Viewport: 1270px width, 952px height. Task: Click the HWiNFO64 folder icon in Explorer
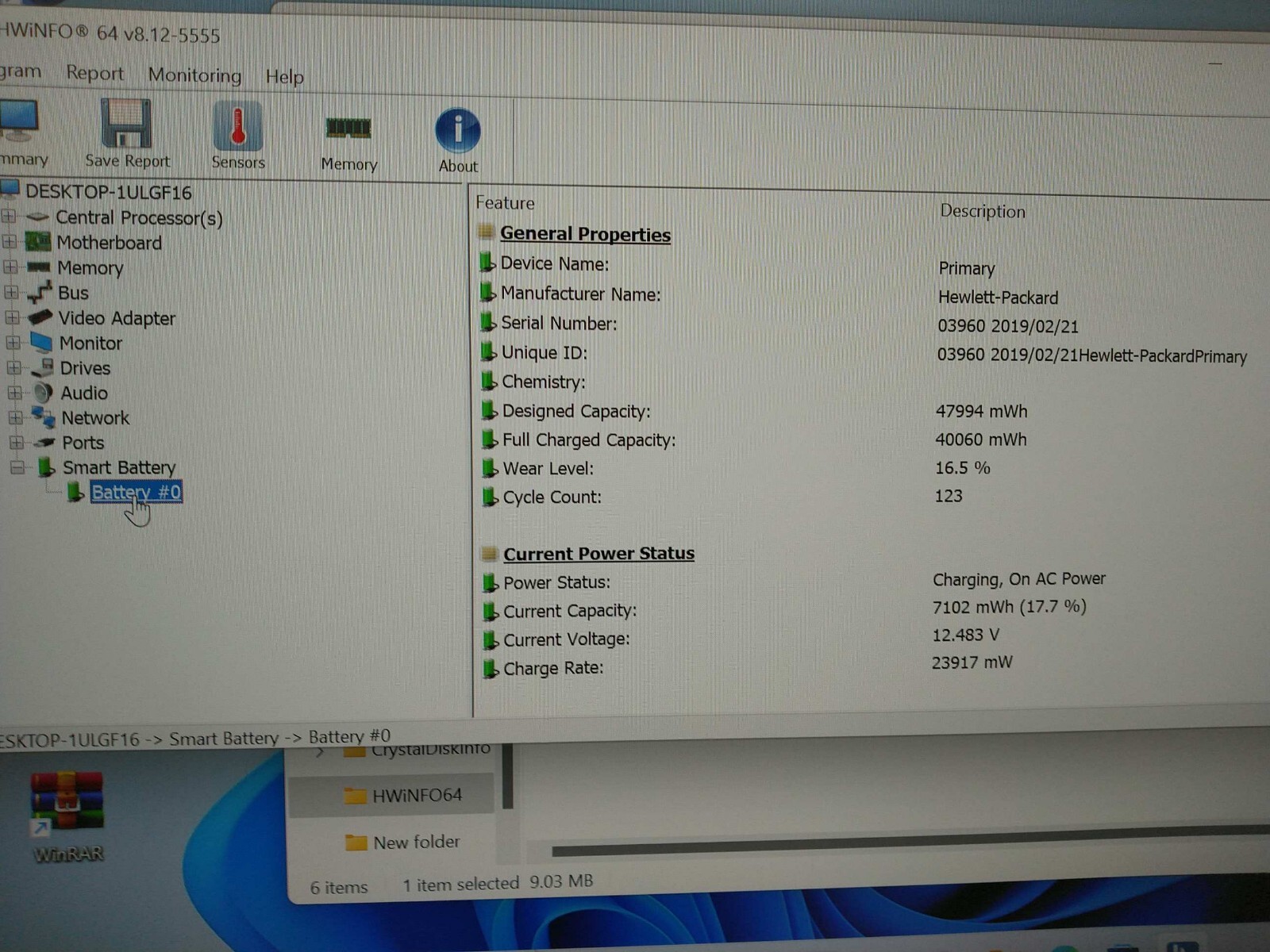point(355,795)
